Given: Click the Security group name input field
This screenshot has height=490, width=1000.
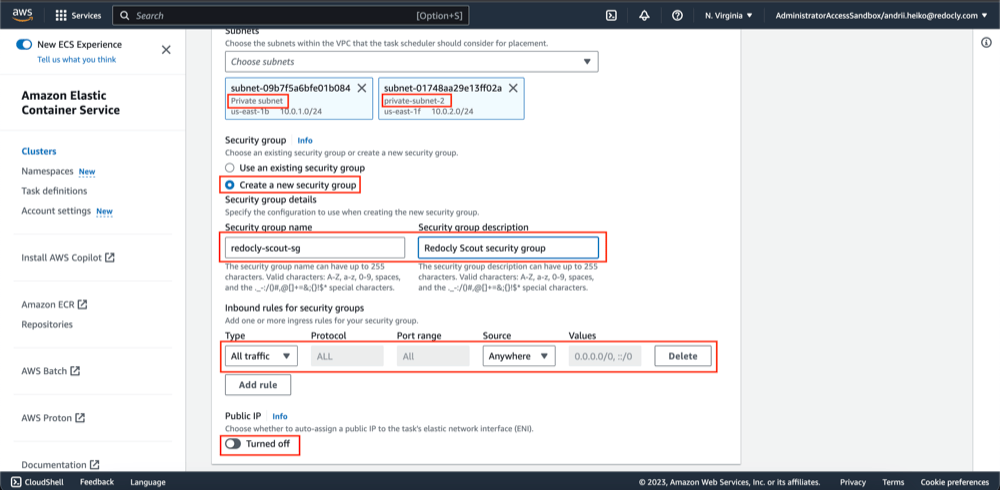Looking at the screenshot, I should tap(315, 248).
